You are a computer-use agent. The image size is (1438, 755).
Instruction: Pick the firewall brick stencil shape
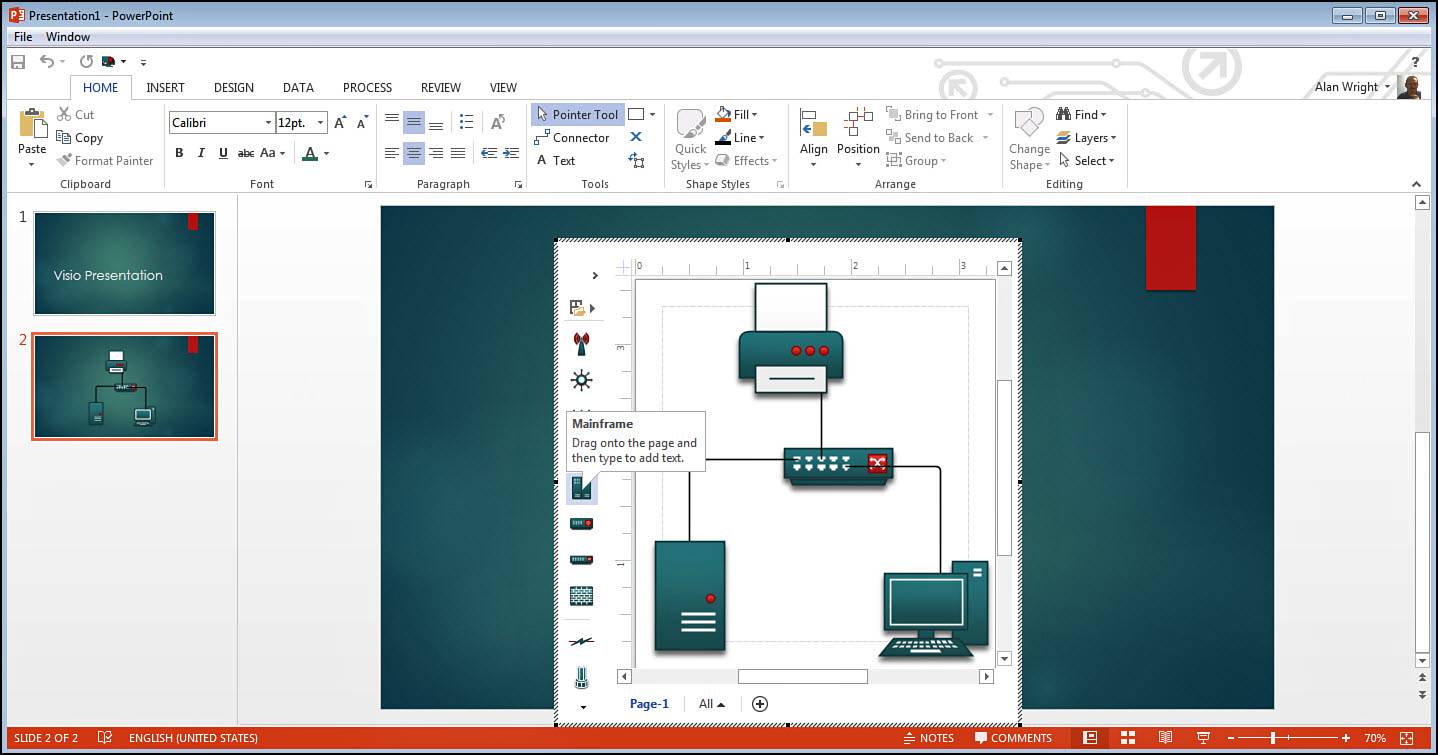[581, 596]
